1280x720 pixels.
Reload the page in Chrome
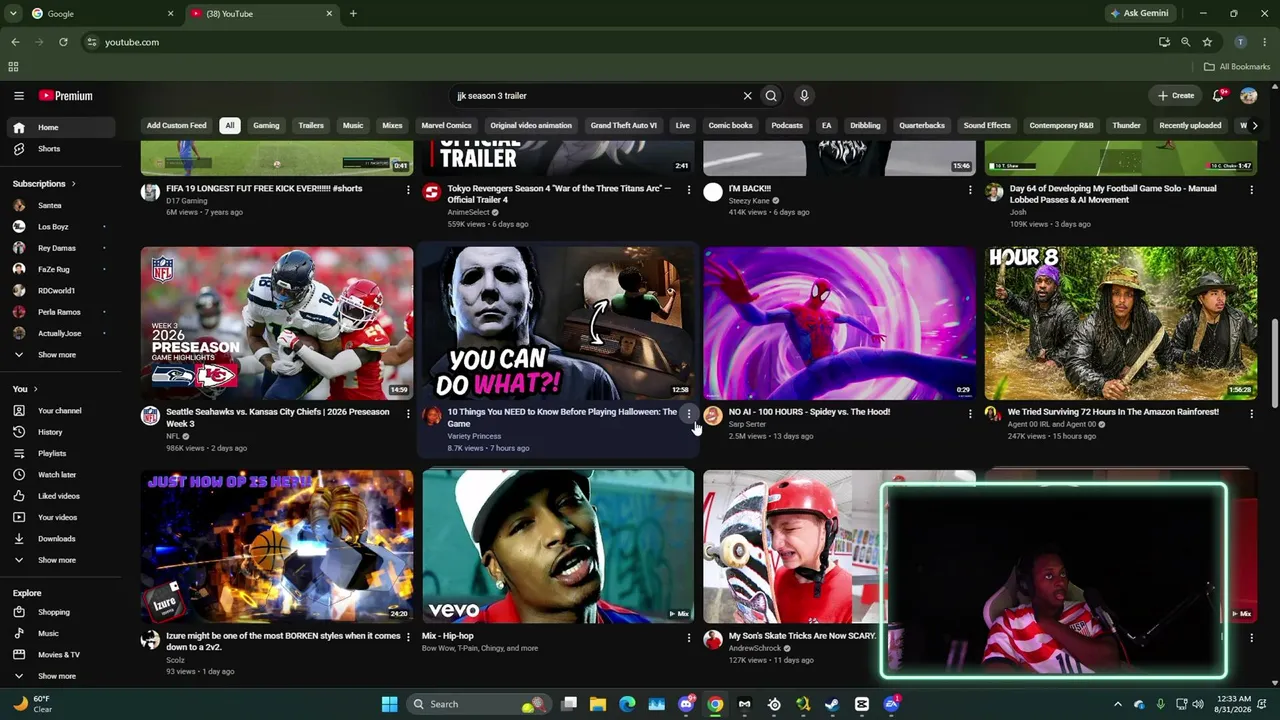tap(63, 42)
